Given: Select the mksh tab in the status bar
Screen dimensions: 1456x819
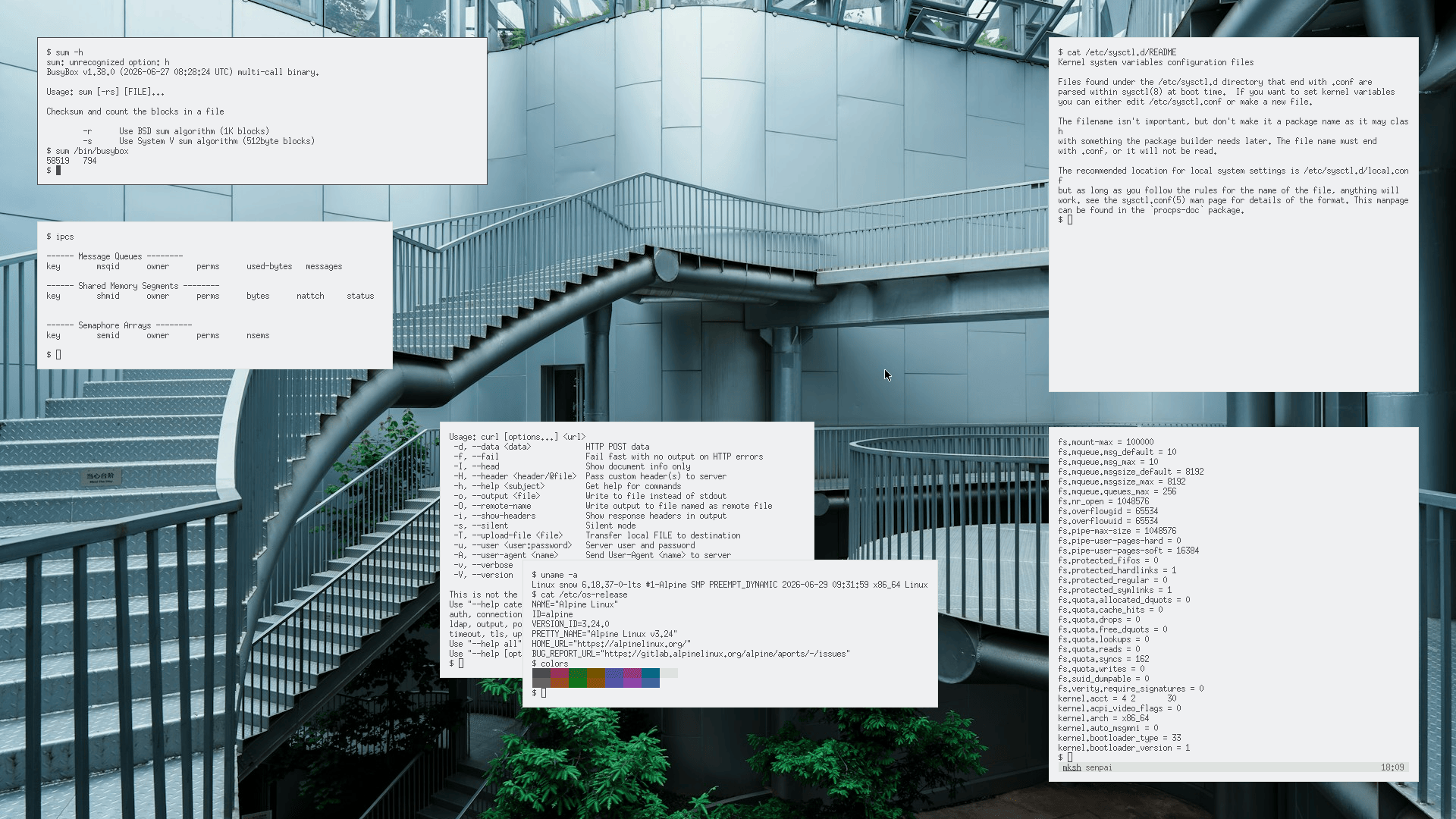Looking at the screenshot, I should click(x=1072, y=767).
